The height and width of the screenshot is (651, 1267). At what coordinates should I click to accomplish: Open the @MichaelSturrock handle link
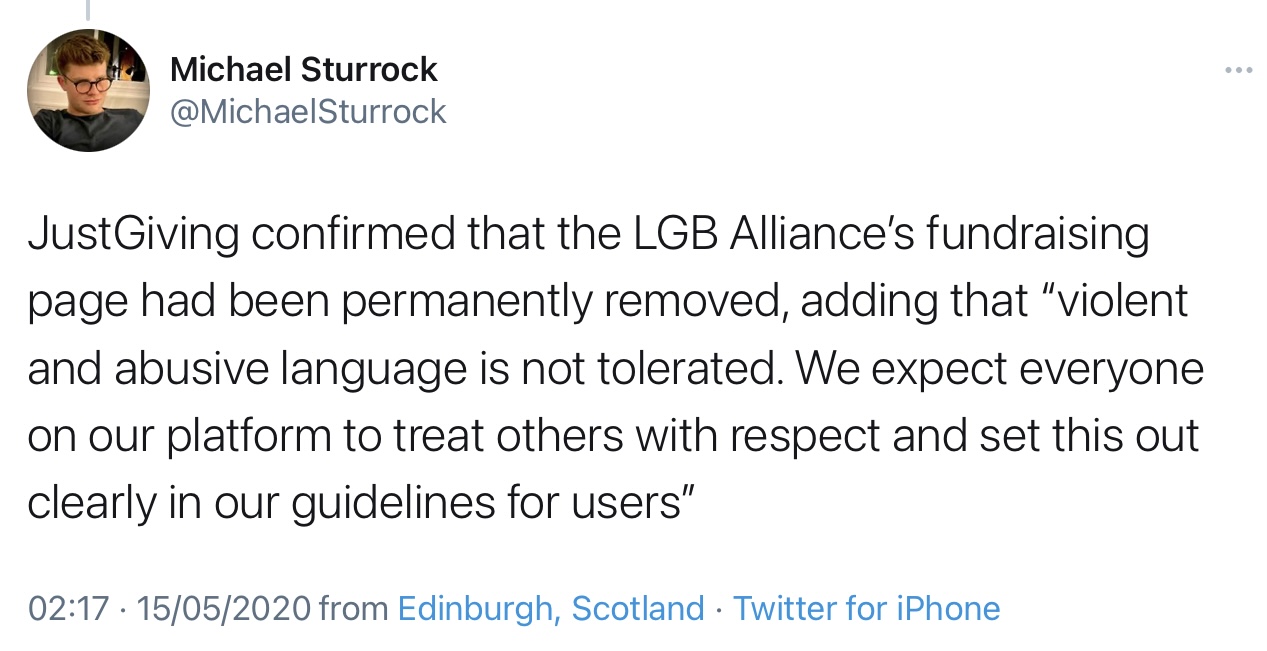click(x=308, y=111)
